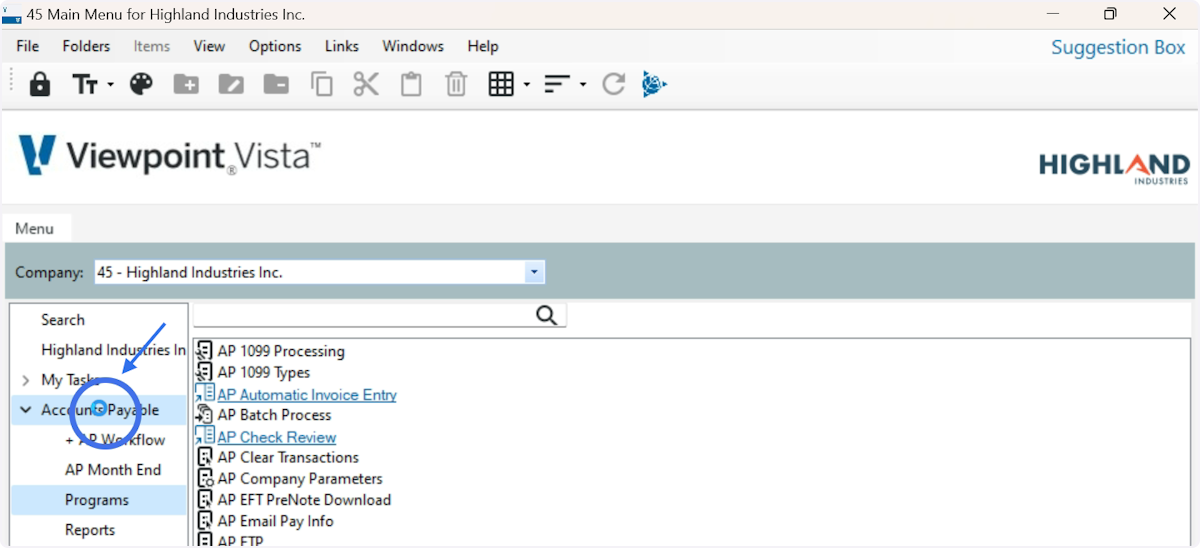Open the Help menu
Image resolution: width=1200 pixels, height=548 pixels.
[x=483, y=46]
